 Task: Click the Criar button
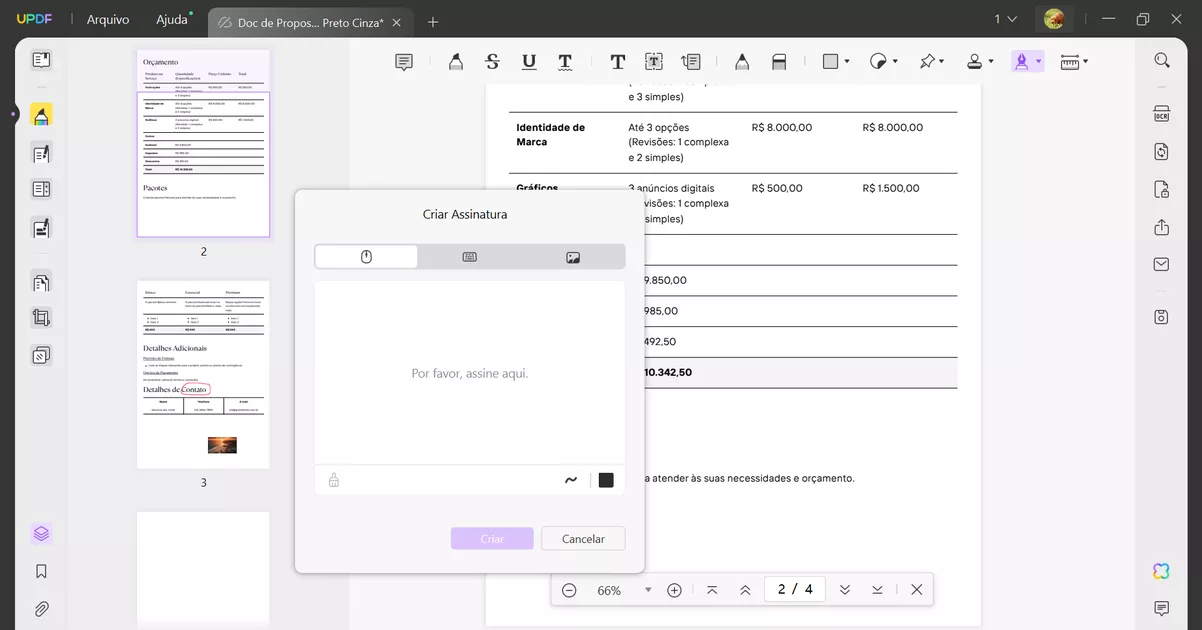(x=492, y=538)
